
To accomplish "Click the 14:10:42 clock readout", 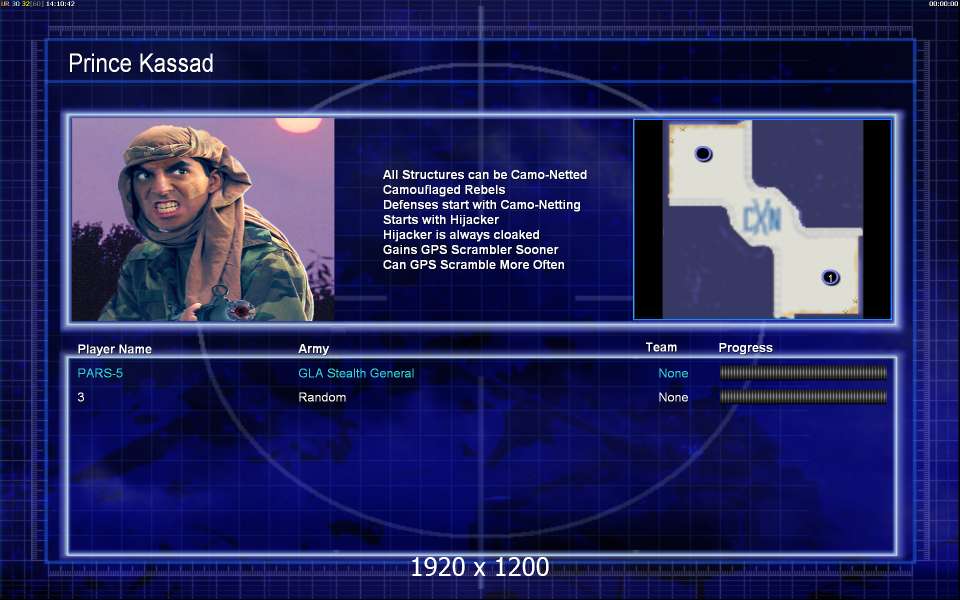I will (x=60, y=4).
